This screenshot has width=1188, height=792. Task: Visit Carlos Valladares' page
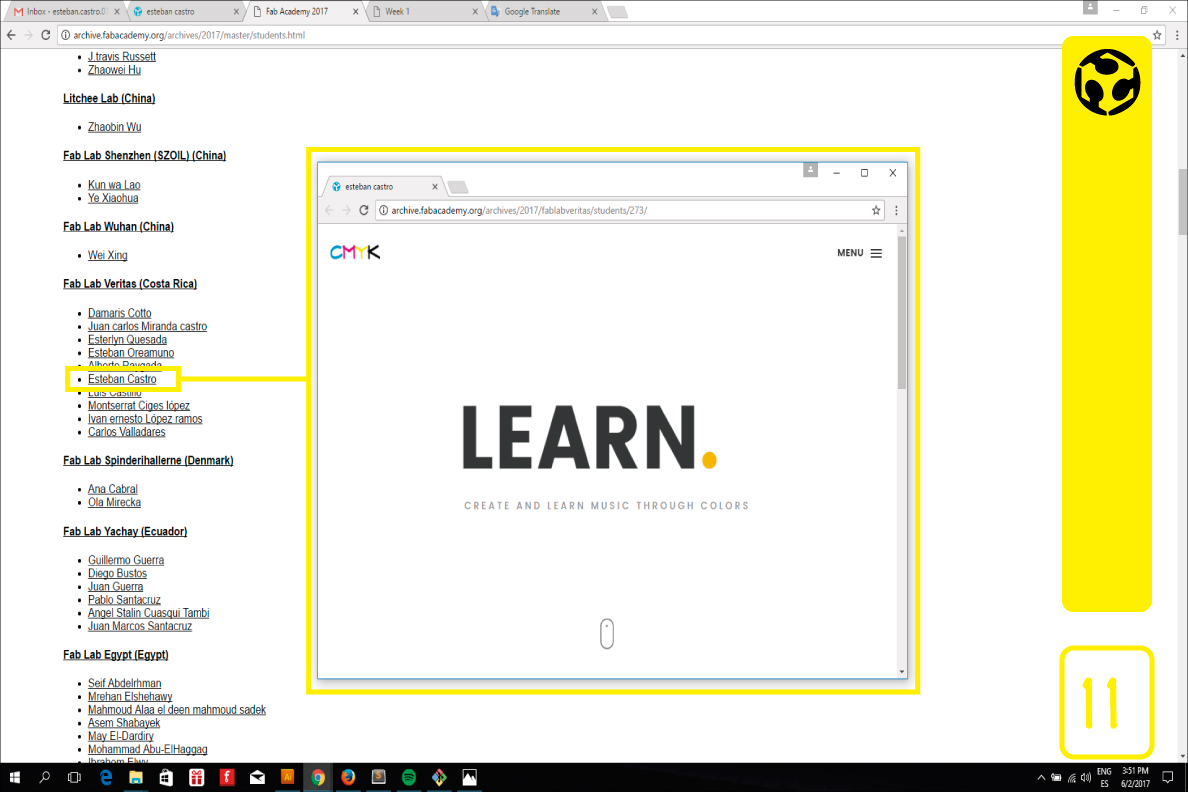point(127,432)
